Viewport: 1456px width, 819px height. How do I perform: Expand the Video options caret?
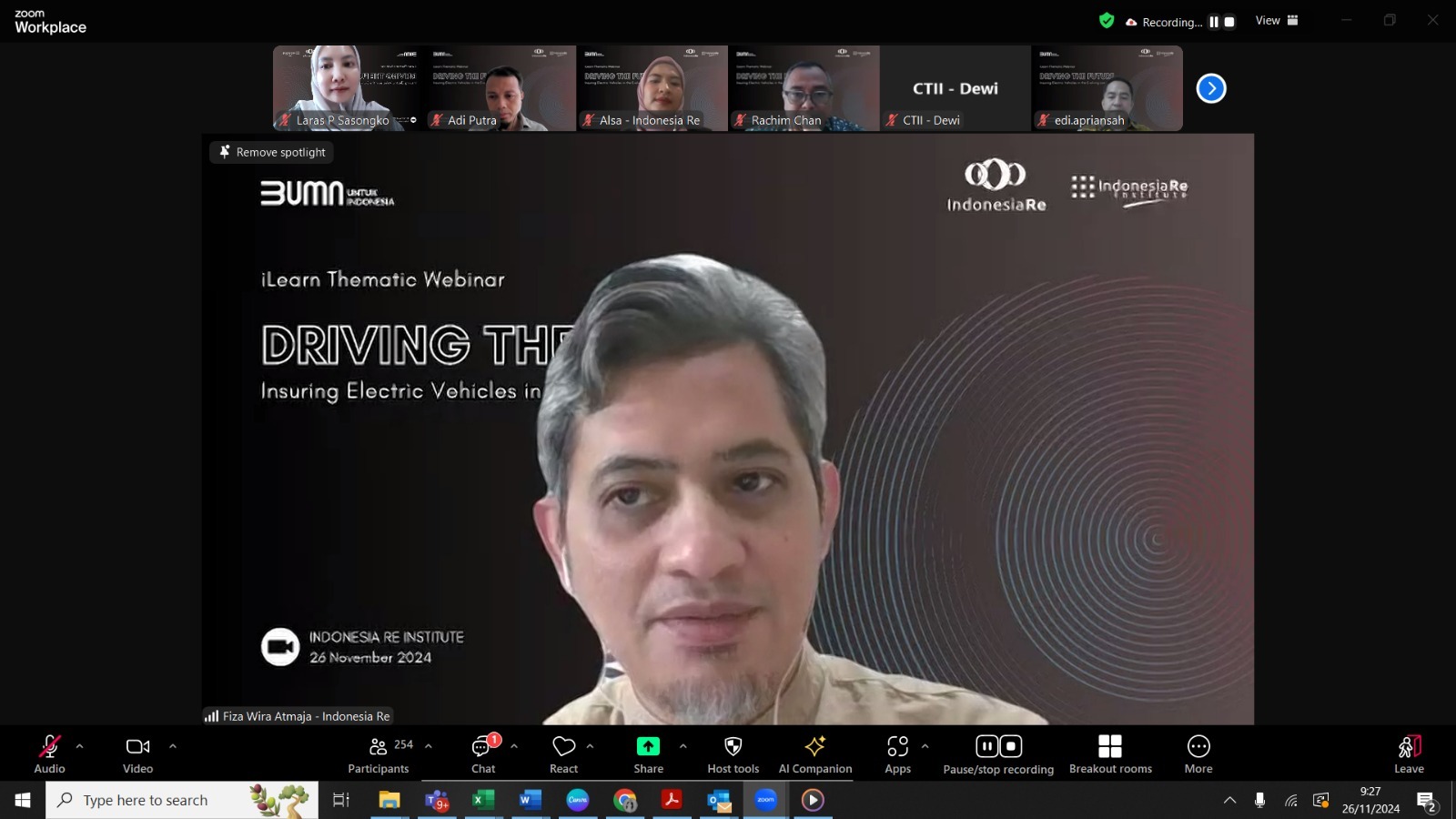pos(173,746)
